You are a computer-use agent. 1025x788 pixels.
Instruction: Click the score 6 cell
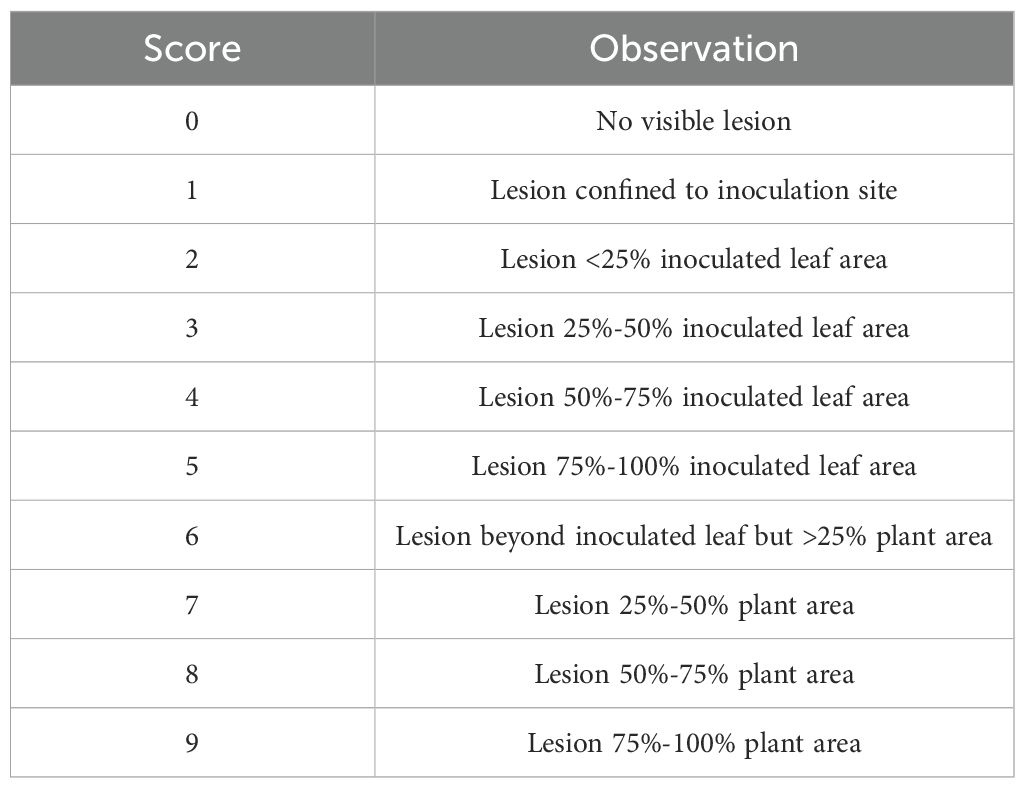[192, 536]
